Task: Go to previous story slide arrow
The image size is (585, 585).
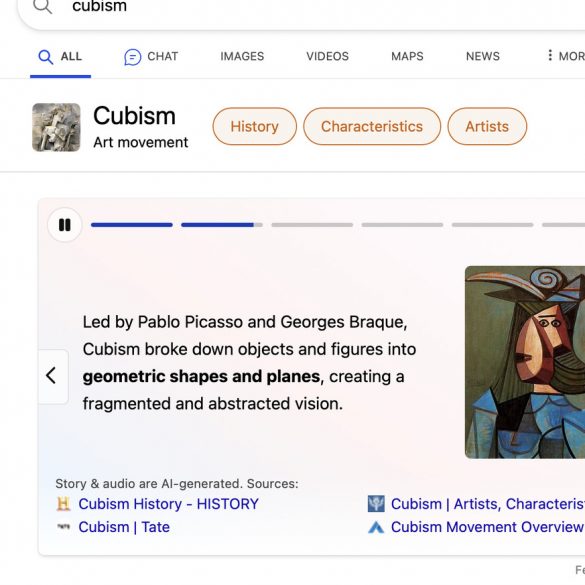Action: click(x=53, y=376)
